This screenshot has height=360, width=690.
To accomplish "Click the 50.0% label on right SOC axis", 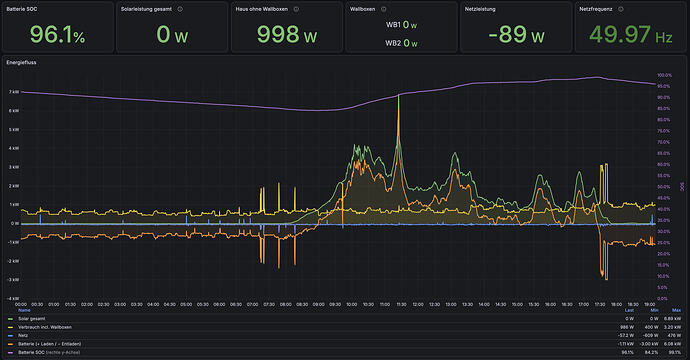I will tap(664, 187).
